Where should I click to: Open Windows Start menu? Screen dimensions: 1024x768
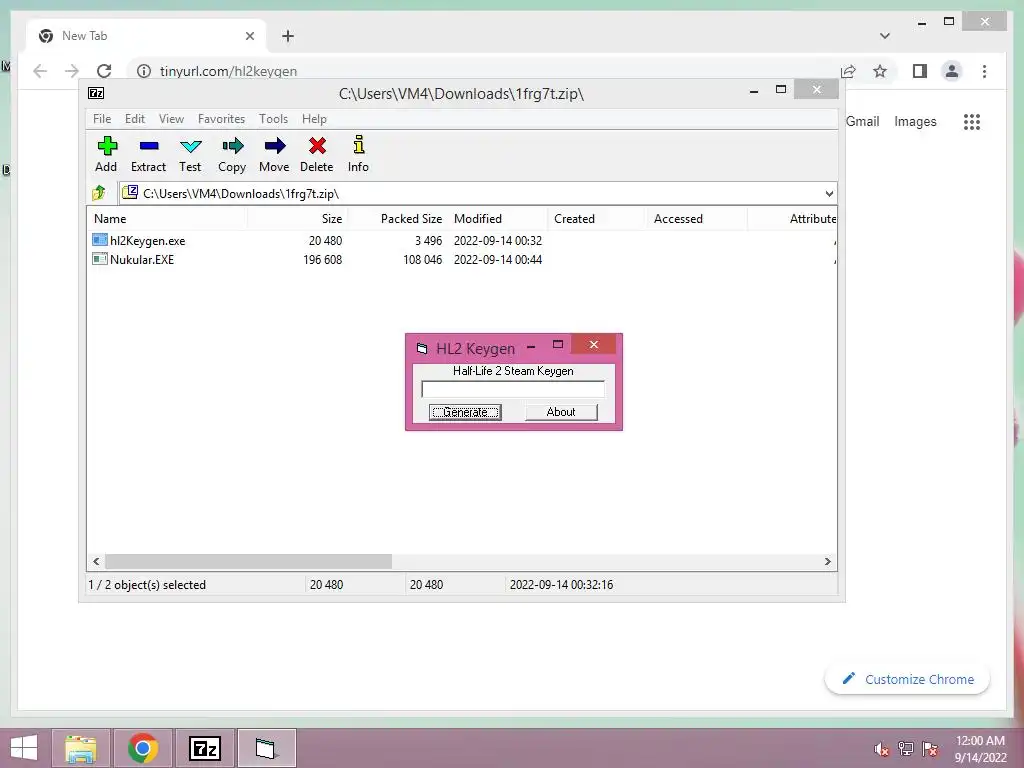pyautogui.click(x=24, y=748)
